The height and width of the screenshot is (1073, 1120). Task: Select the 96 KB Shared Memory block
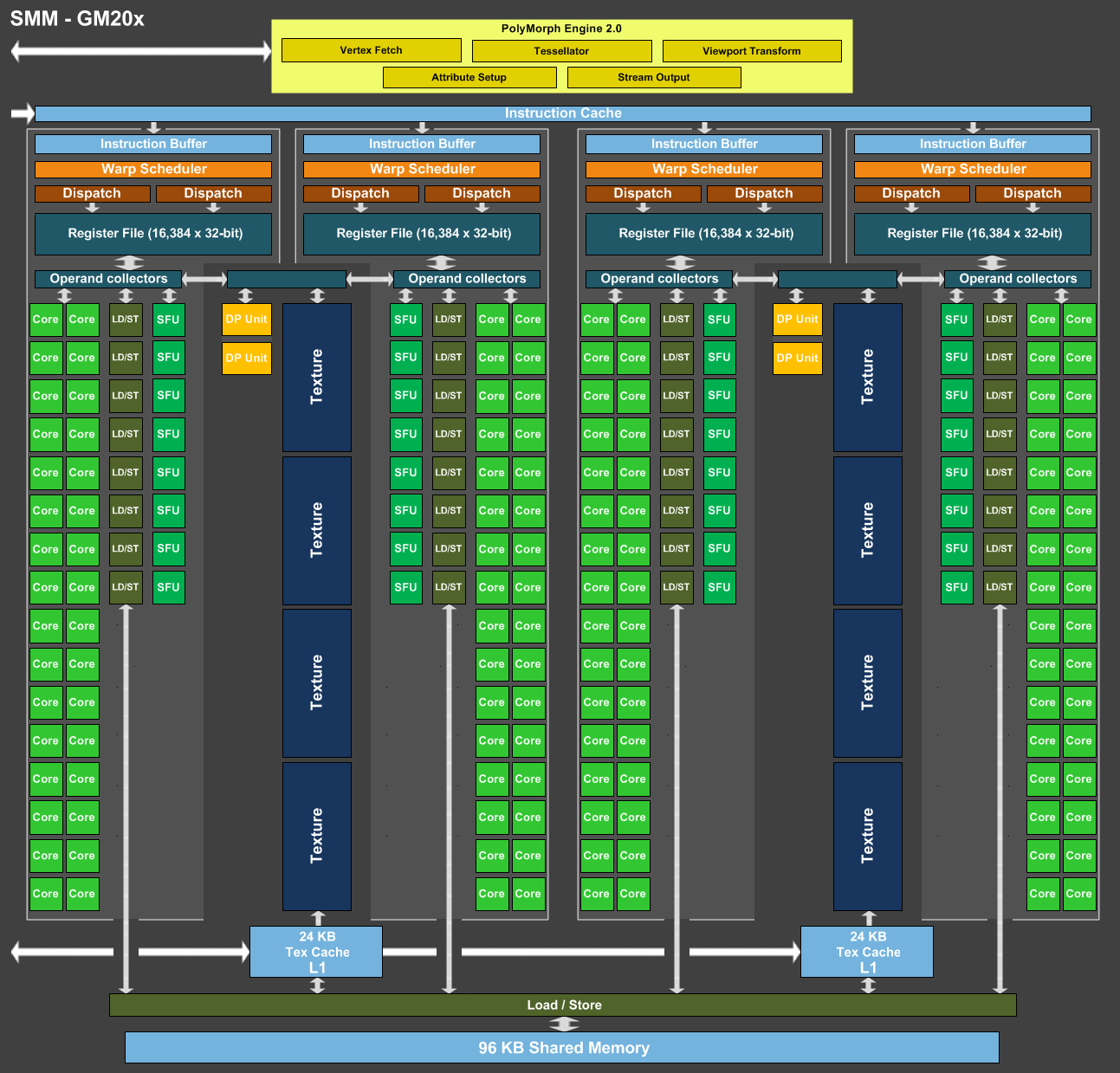(x=562, y=1048)
